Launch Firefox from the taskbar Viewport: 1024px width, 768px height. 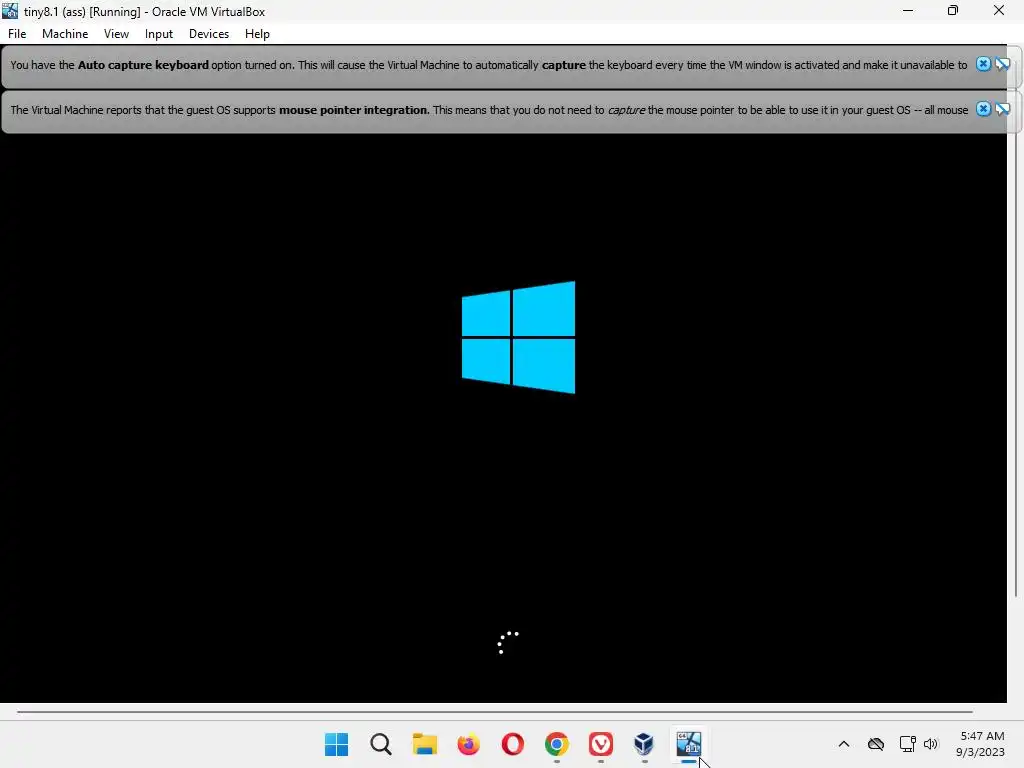[469, 744]
